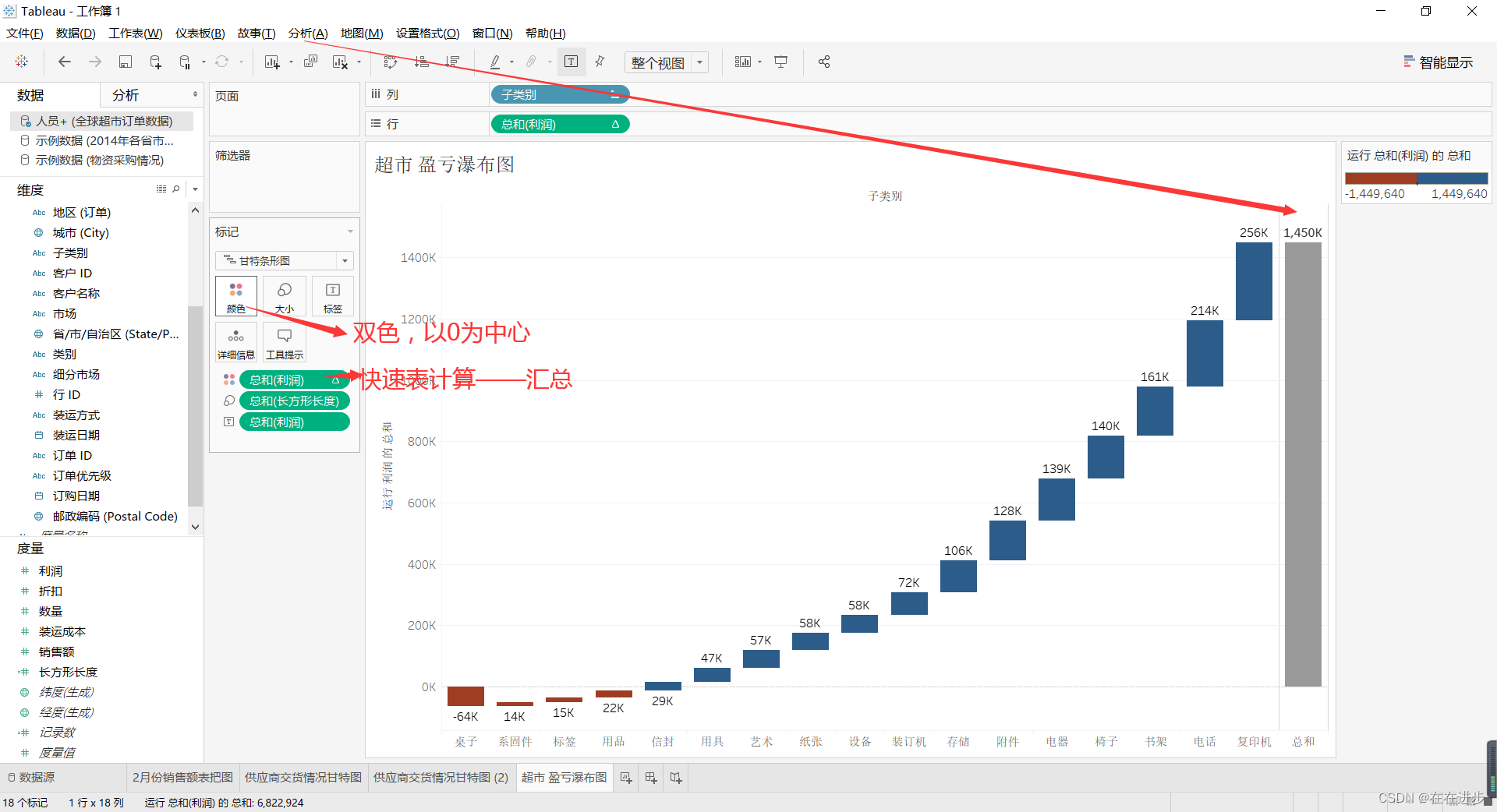This screenshot has height=812, width=1497.
Task: Pause auto data source updates
Action: [x=185, y=62]
